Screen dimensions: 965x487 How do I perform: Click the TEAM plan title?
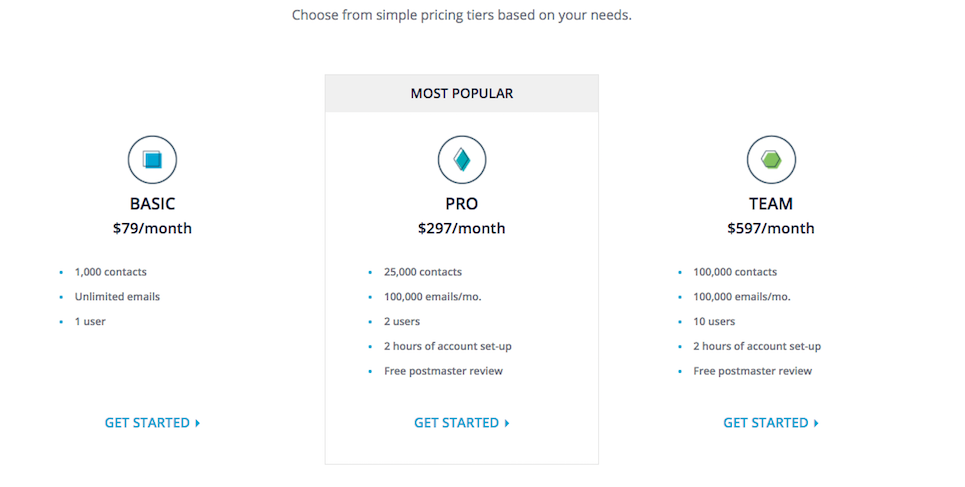tap(771, 204)
